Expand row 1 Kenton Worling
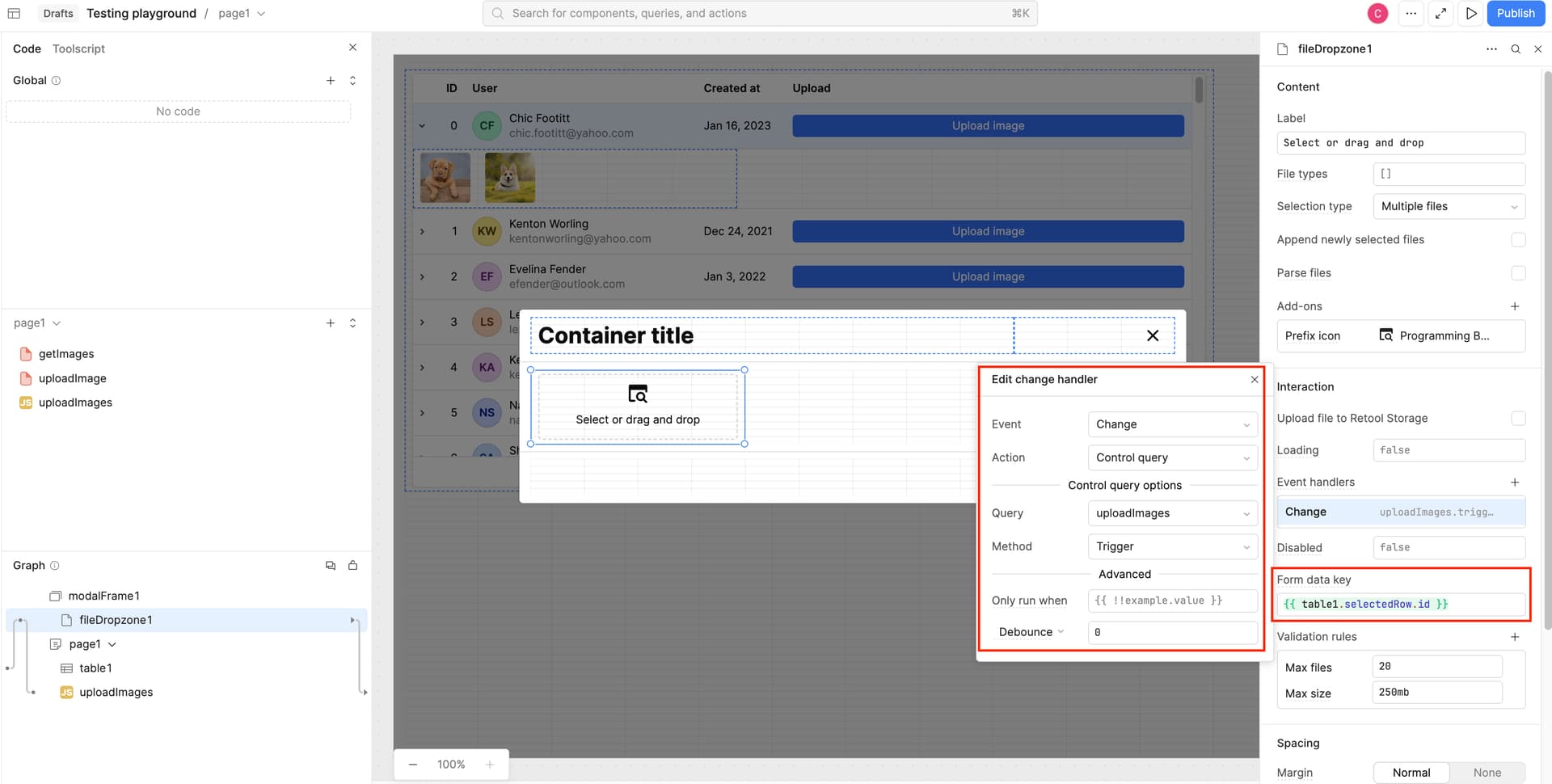This screenshot has width=1552, height=784. [422, 232]
